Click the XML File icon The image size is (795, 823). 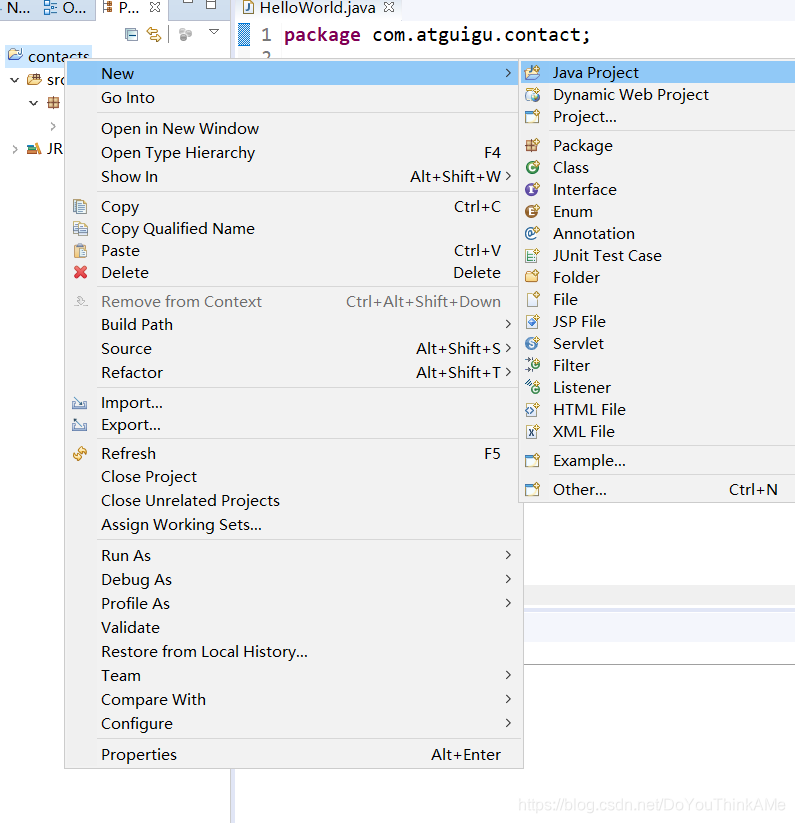pyautogui.click(x=532, y=431)
